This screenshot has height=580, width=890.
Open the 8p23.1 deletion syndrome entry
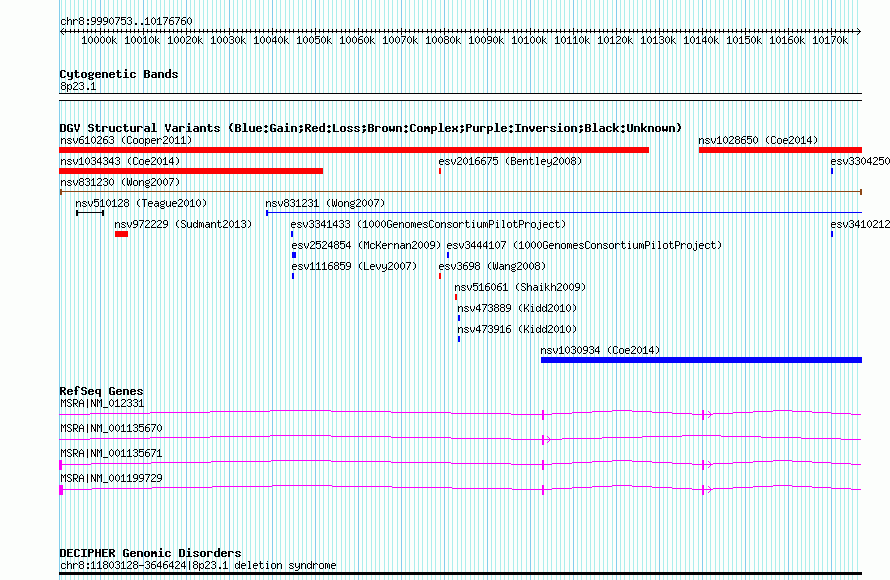[x=198, y=565]
